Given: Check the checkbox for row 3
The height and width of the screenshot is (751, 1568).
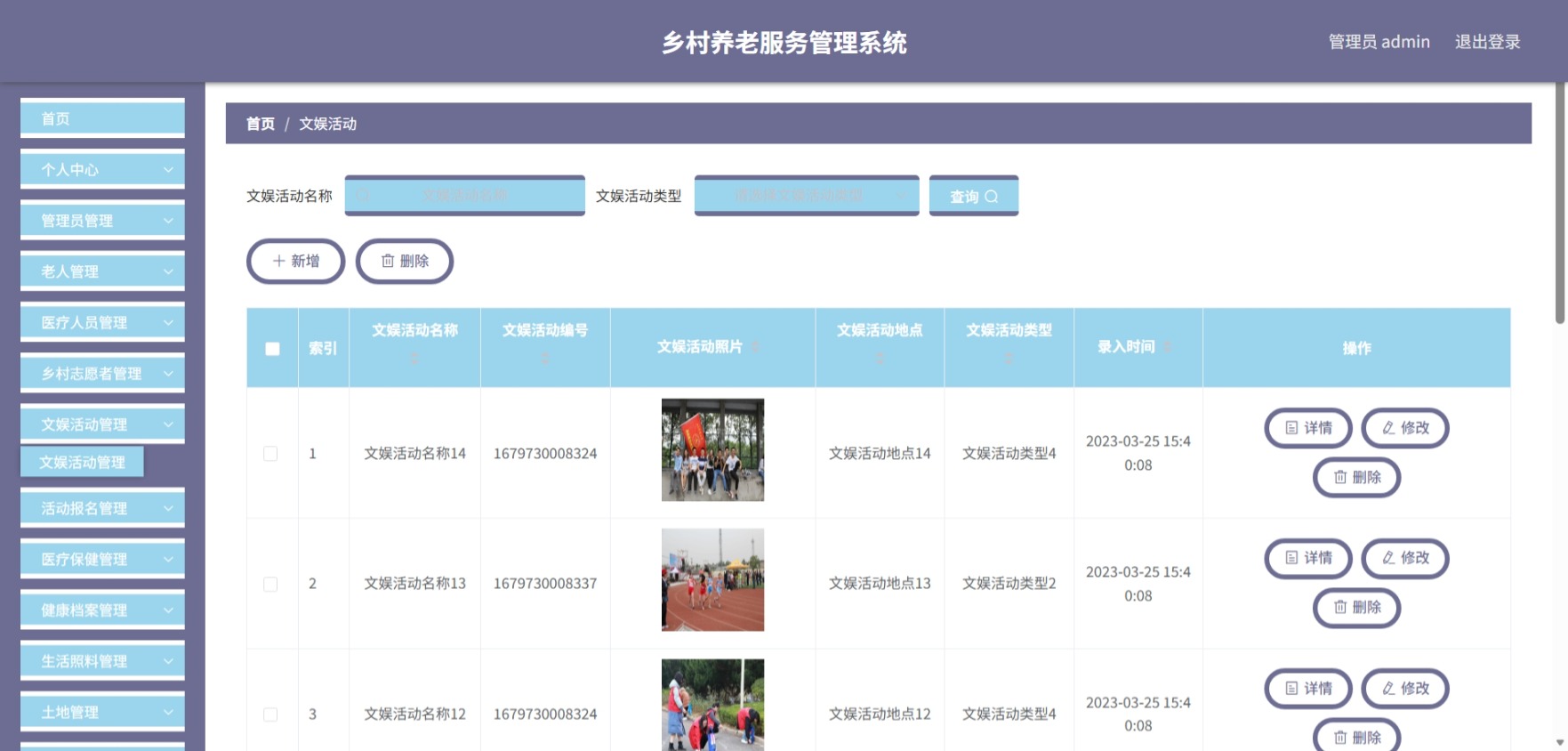Looking at the screenshot, I should (270, 715).
